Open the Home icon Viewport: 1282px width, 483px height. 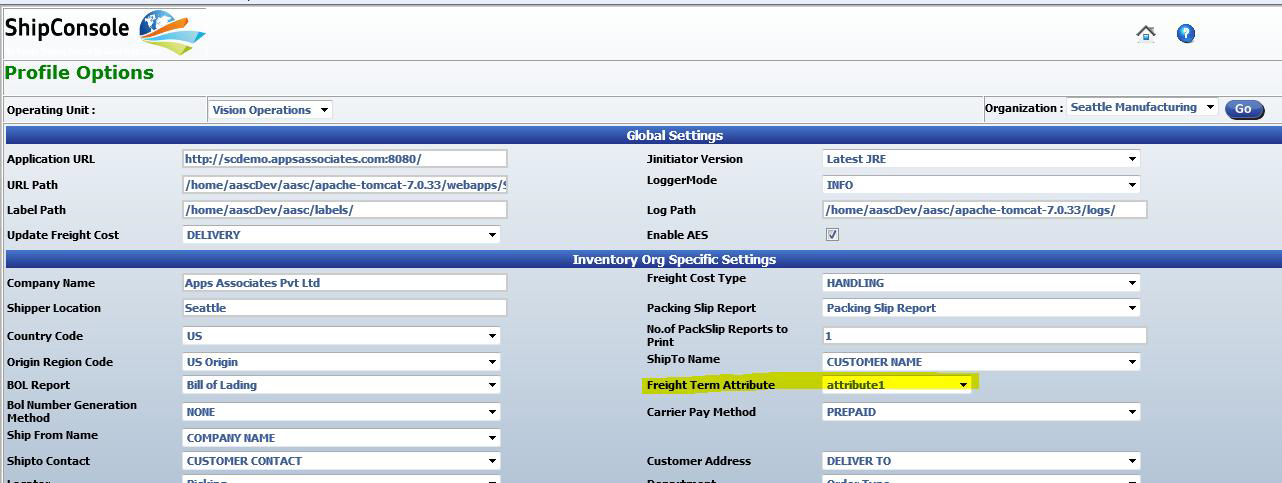tap(1146, 33)
